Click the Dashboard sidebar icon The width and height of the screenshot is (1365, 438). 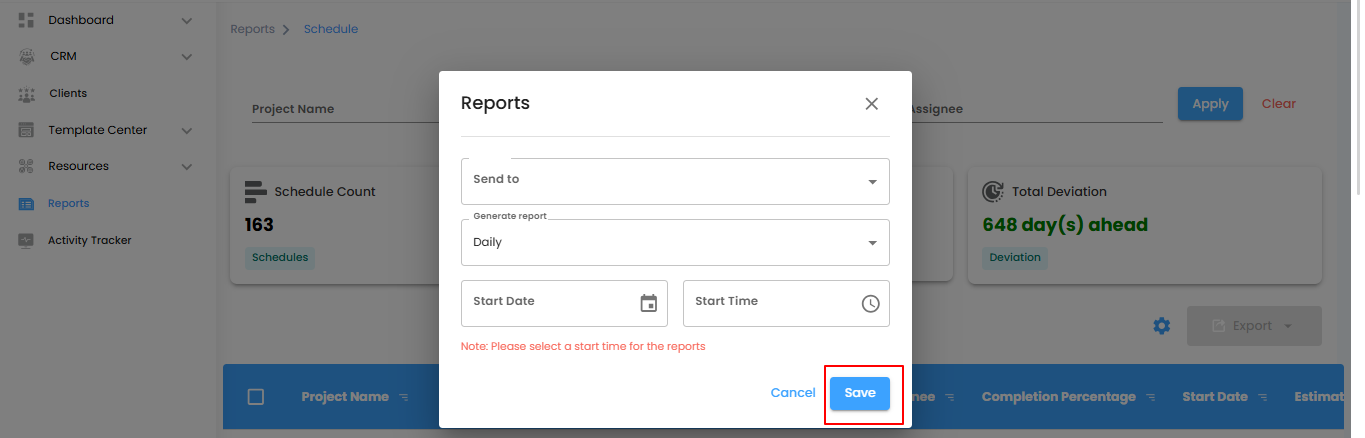[x=27, y=20]
